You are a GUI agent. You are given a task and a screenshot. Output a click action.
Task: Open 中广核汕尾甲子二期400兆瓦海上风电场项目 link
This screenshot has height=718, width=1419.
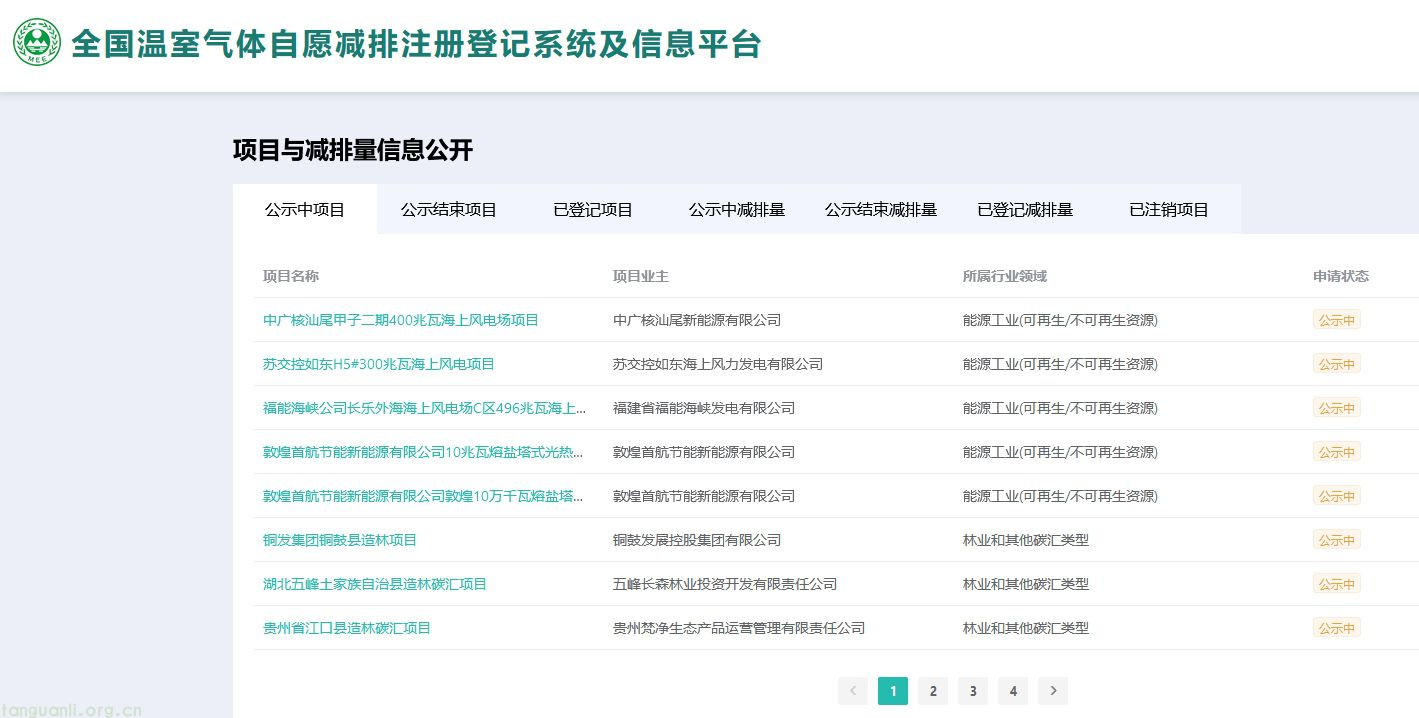(x=401, y=320)
